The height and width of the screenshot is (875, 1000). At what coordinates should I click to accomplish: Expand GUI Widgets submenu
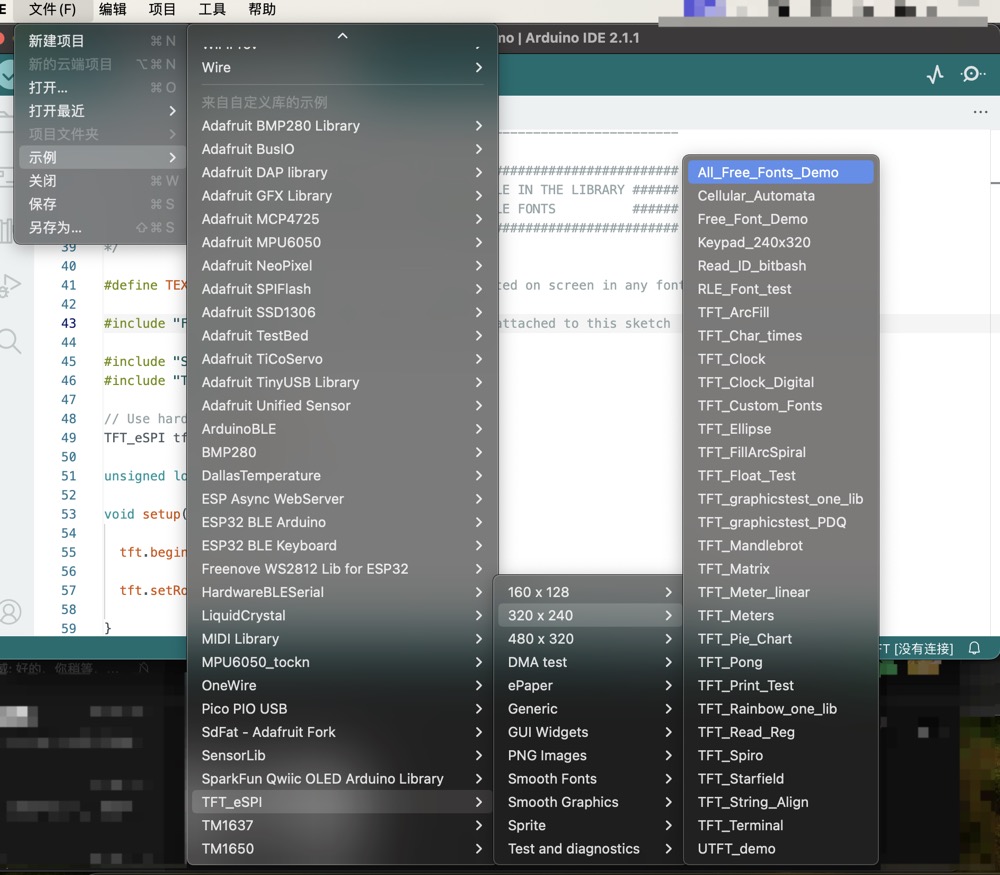(x=589, y=732)
